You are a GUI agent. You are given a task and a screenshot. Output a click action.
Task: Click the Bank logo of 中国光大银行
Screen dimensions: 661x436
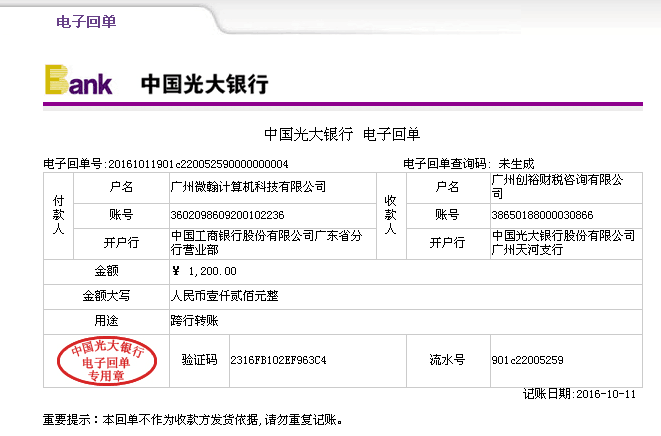(78, 80)
